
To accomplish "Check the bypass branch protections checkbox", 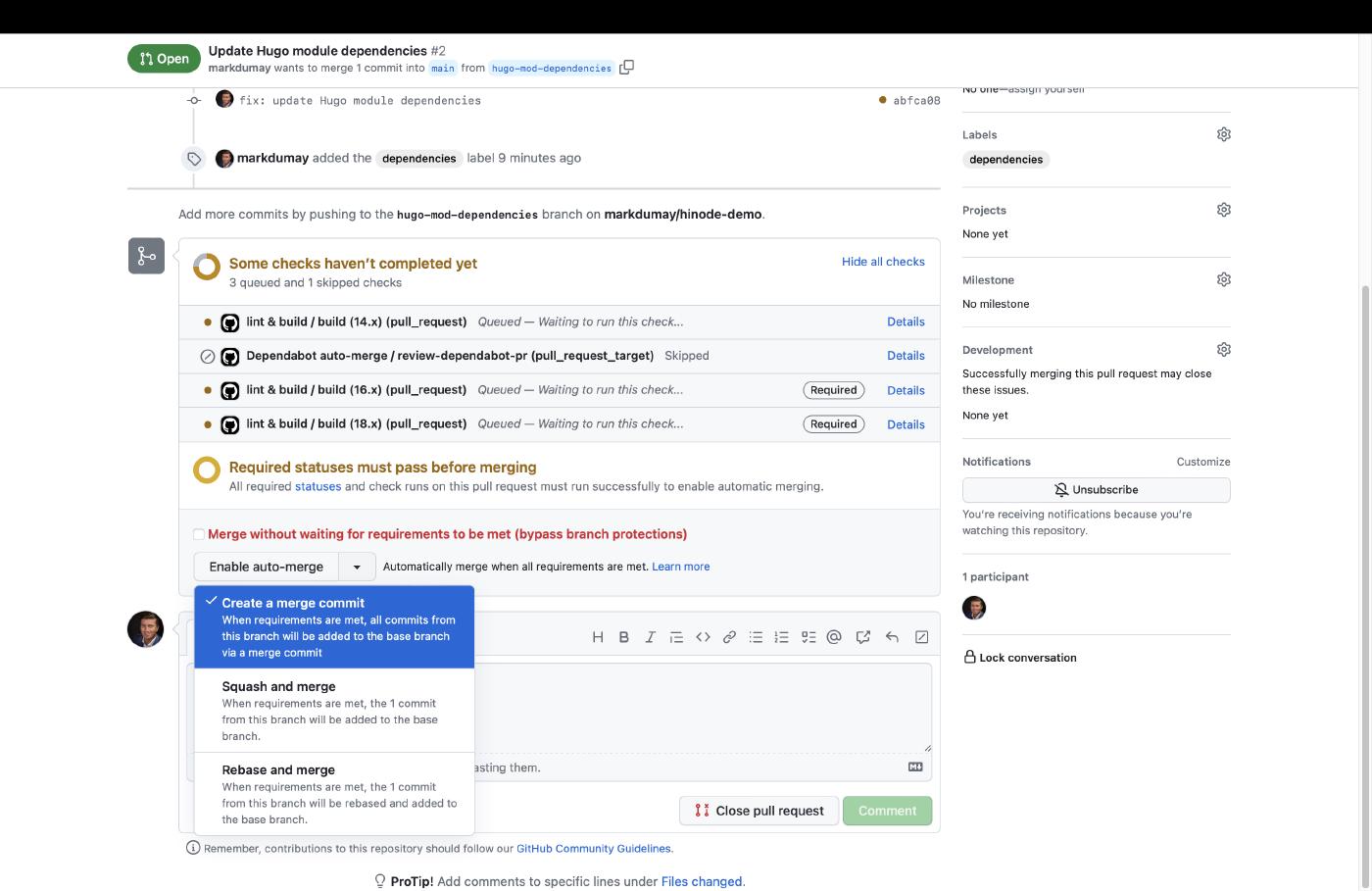I will [199, 534].
